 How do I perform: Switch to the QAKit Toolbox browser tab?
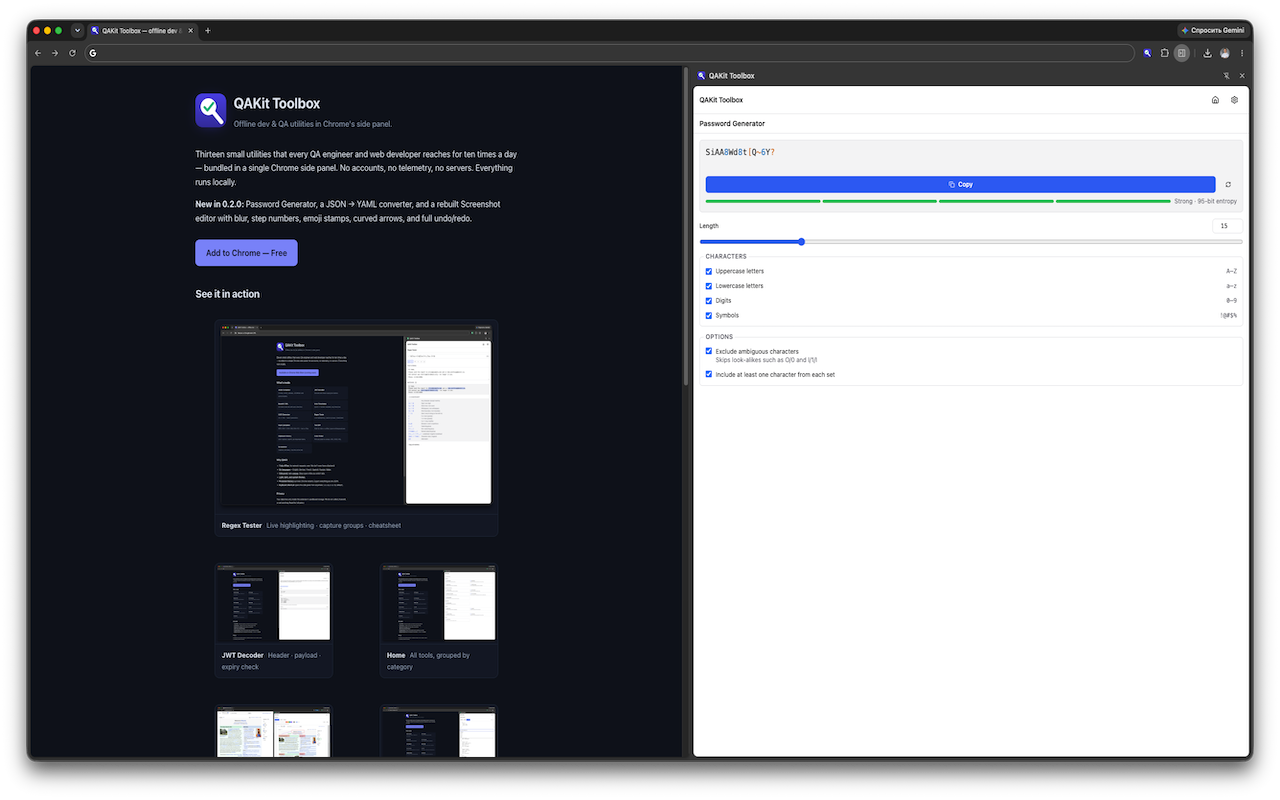(141, 31)
